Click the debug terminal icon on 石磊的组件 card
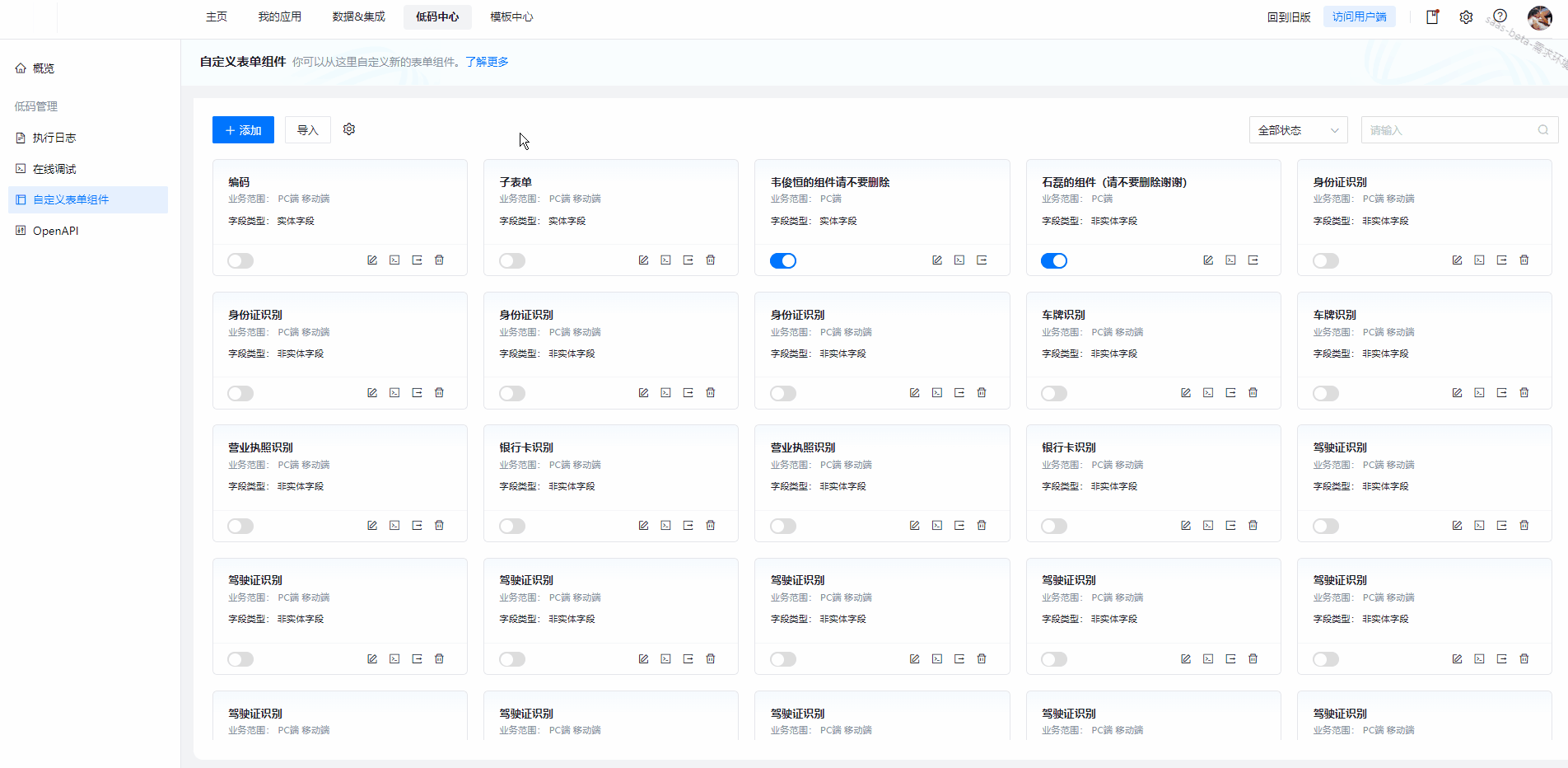The height and width of the screenshot is (768, 1568). [1230, 260]
